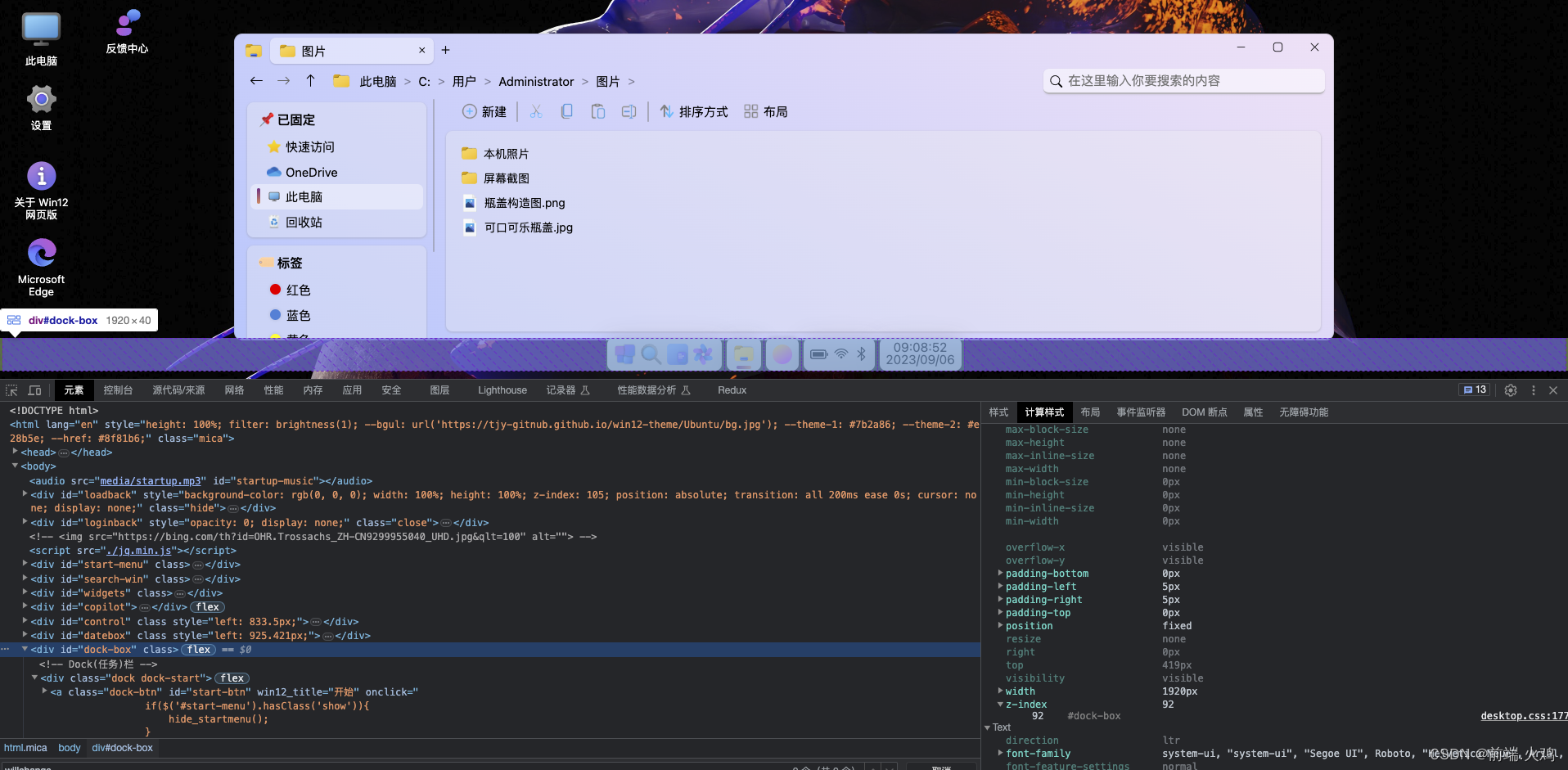This screenshot has width=1568, height=770.
Task: Collapse the body element in DOM tree
Action: pyautogui.click(x=15, y=466)
